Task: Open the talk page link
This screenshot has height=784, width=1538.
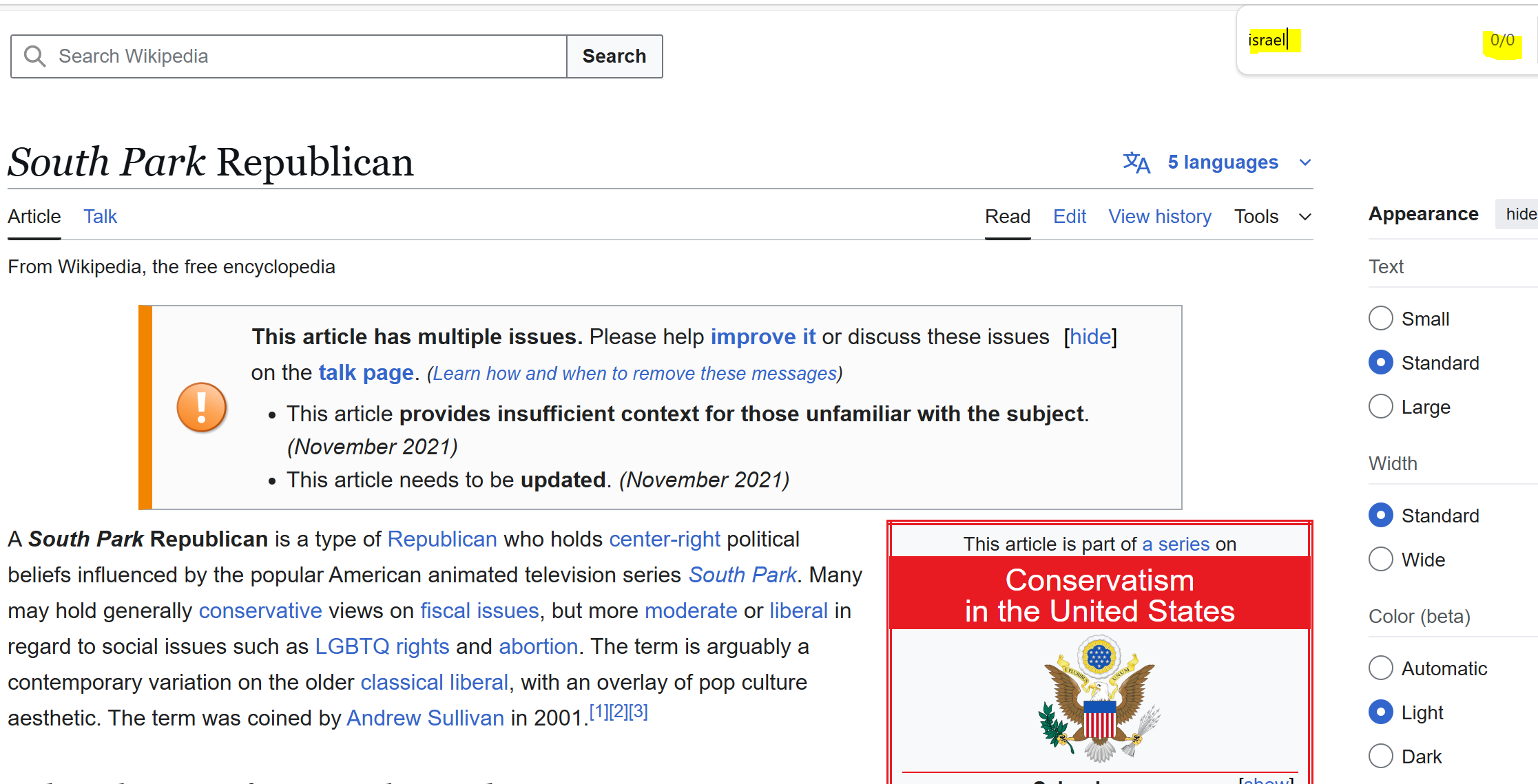Action: pos(366,372)
